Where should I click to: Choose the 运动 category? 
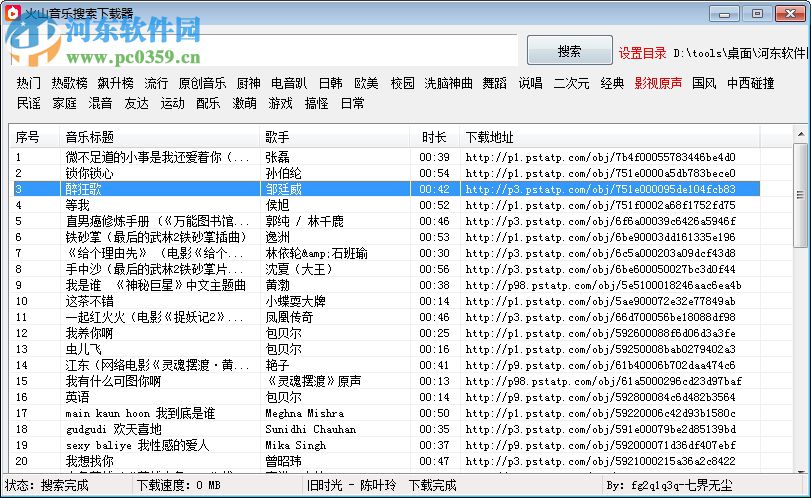pos(172,103)
